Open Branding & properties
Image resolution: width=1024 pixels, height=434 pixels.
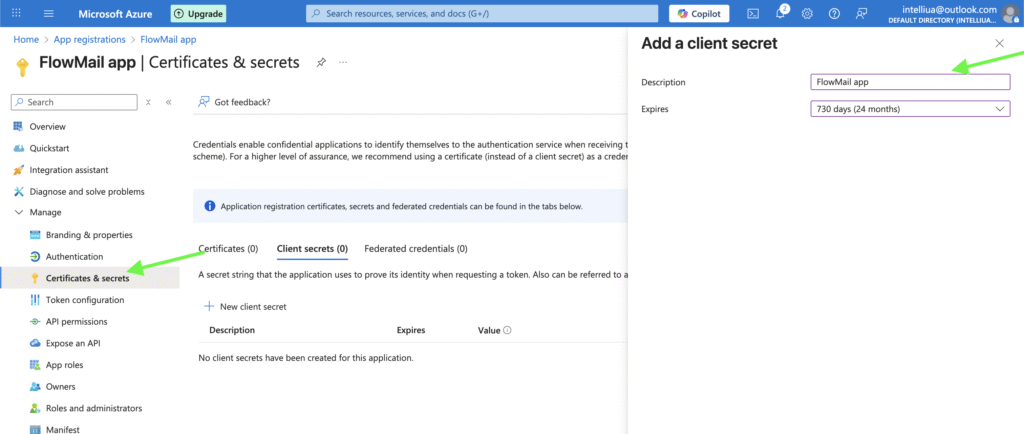89,234
